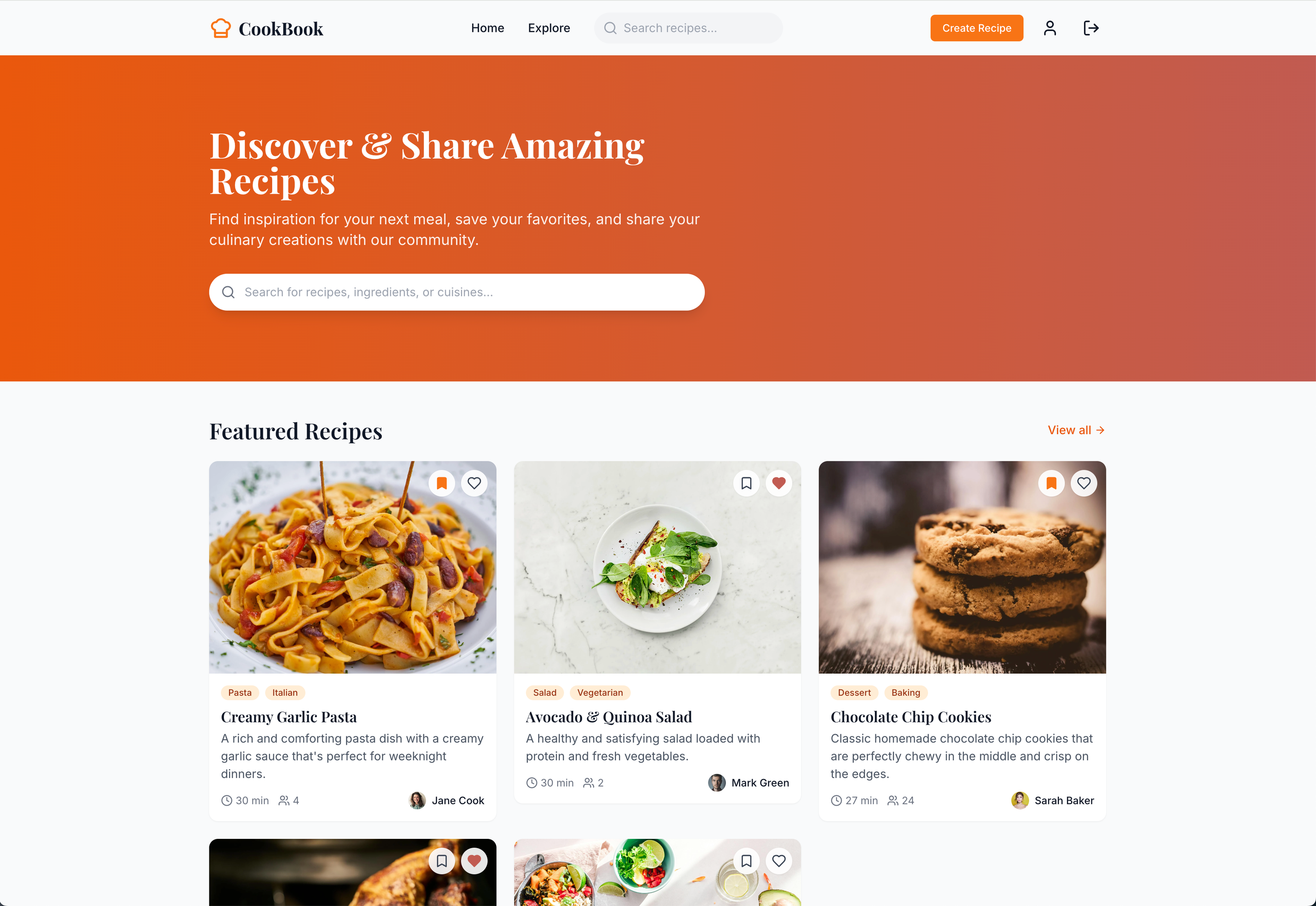Focus the header Search recipes field
Image resolution: width=1316 pixels, height=906 pixels.
coord(688,28)
